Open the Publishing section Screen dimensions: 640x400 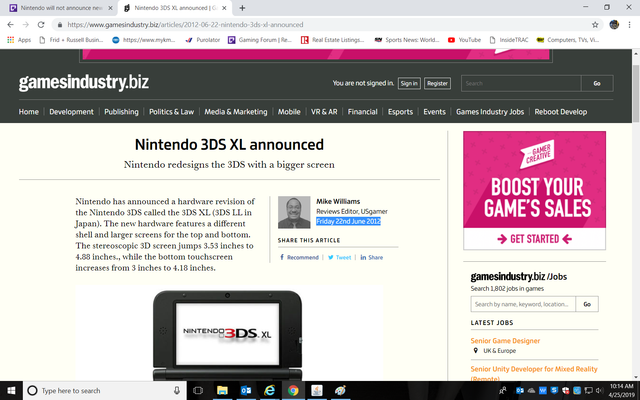tap(121, 112)
